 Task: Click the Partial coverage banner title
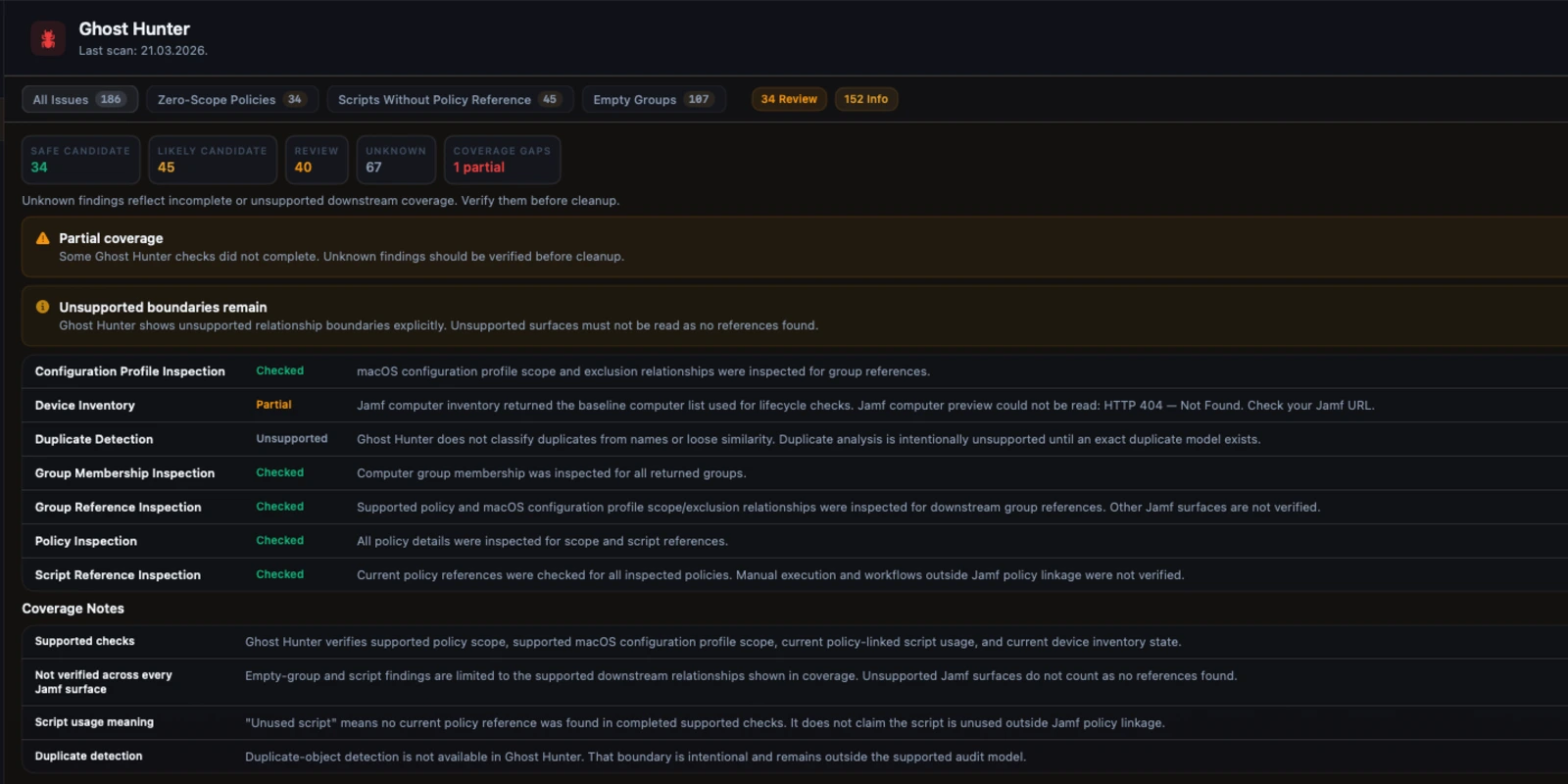pos(111,238)
